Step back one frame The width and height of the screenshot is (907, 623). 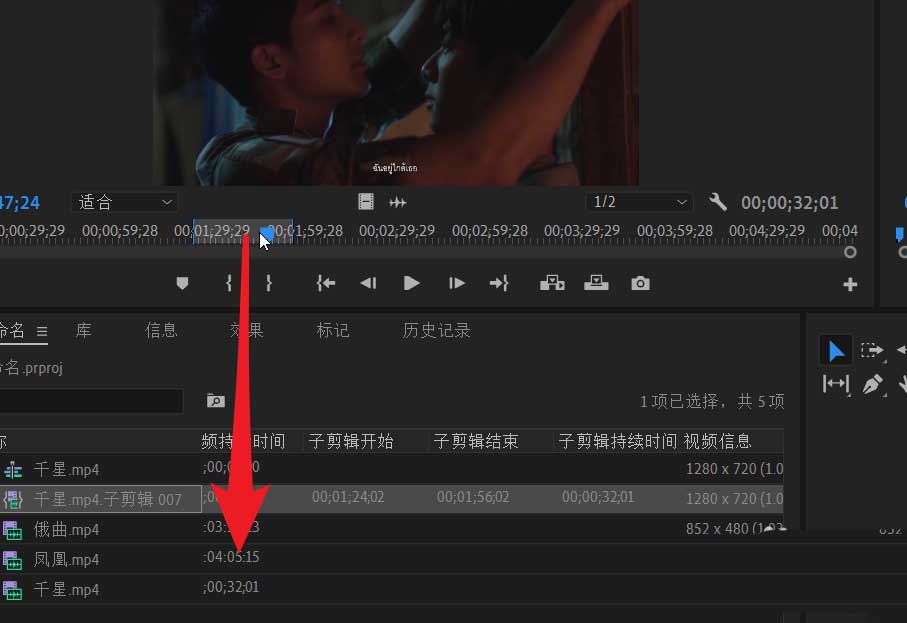click(x=368, y=283)
